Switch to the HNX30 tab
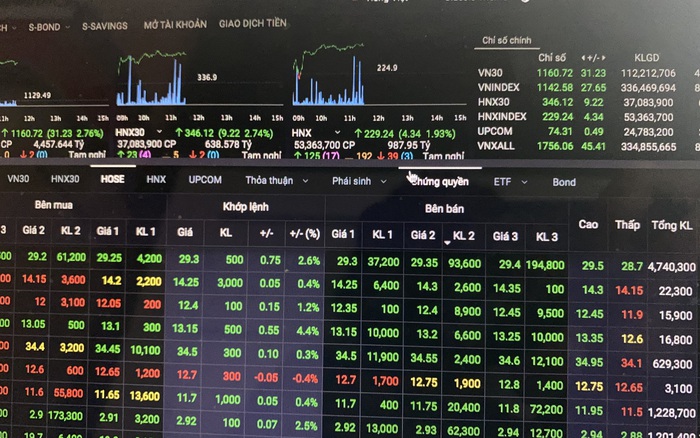The width and height of the screenshot is (700, 438). [65, 180]
